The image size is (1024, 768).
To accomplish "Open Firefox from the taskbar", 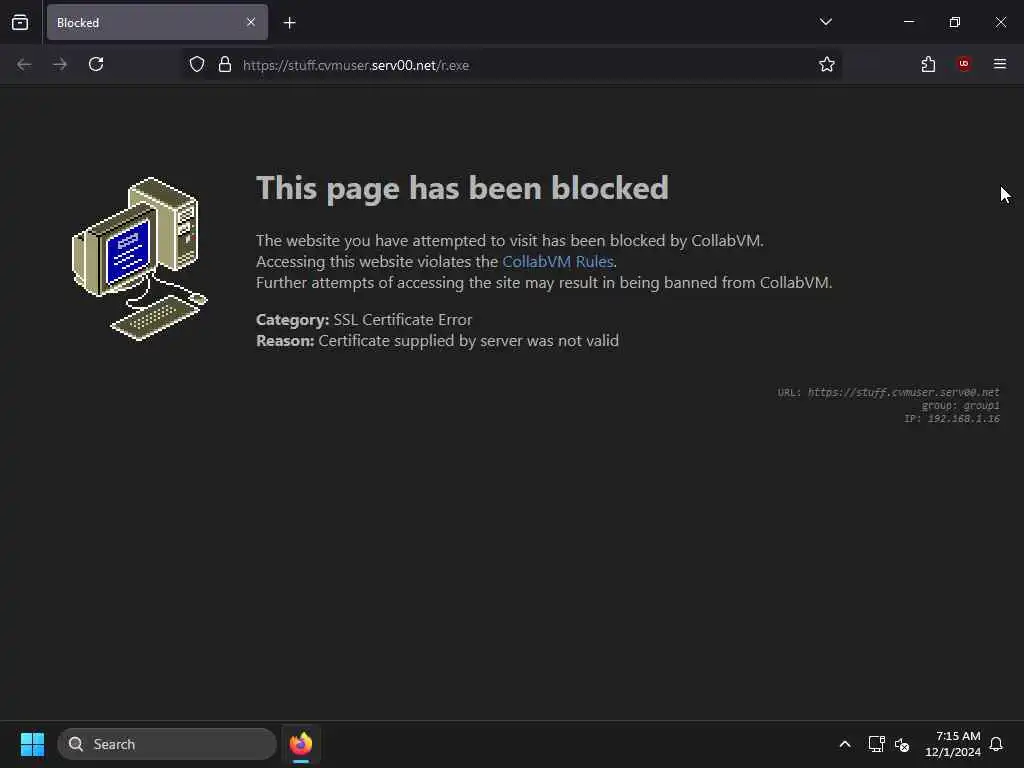I will (301, 744).
